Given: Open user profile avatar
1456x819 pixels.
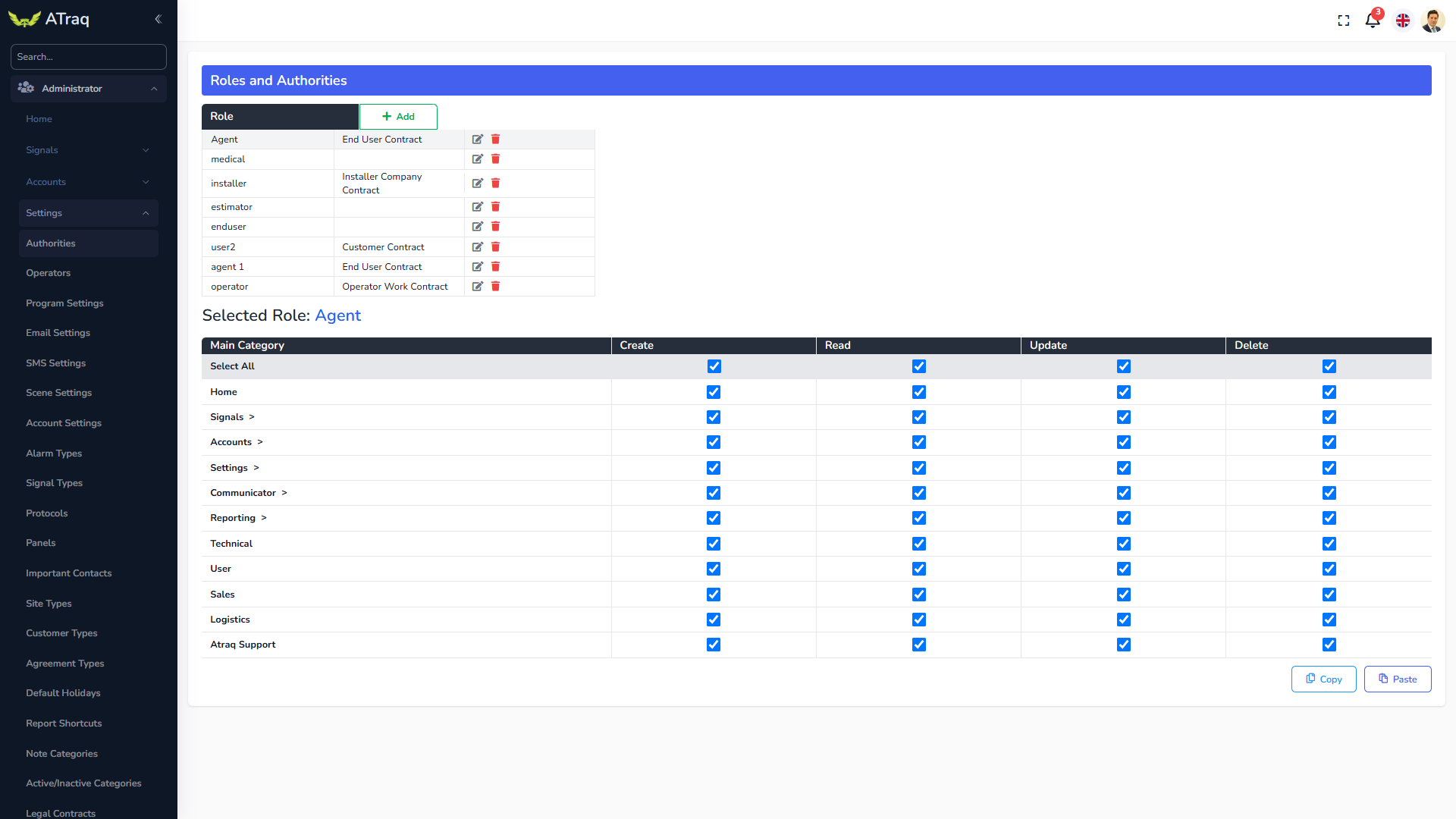Looking at the screenshot, I should coord(1432,20).
